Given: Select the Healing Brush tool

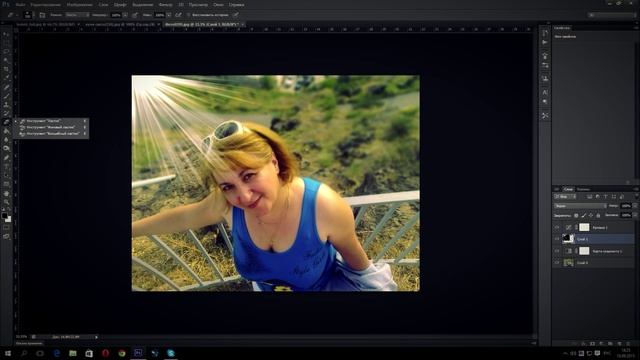Looking at the screenshot, I should [x=6, y=87].
